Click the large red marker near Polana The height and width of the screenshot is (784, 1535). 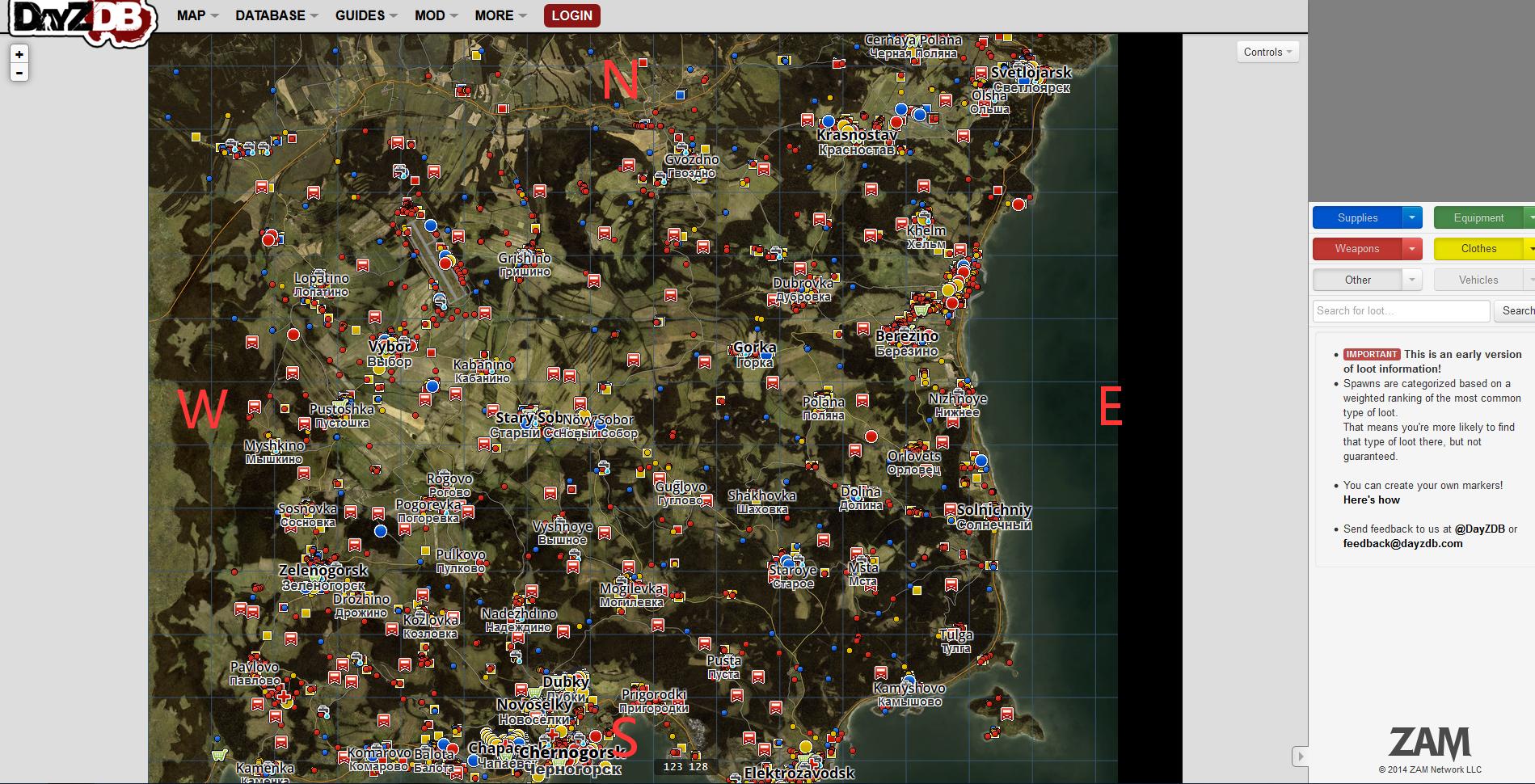coord(871,436)
